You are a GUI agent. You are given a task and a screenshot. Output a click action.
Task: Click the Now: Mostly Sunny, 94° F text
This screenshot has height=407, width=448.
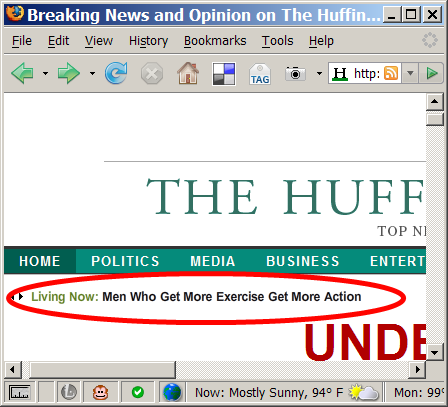[x=269, y=393]
